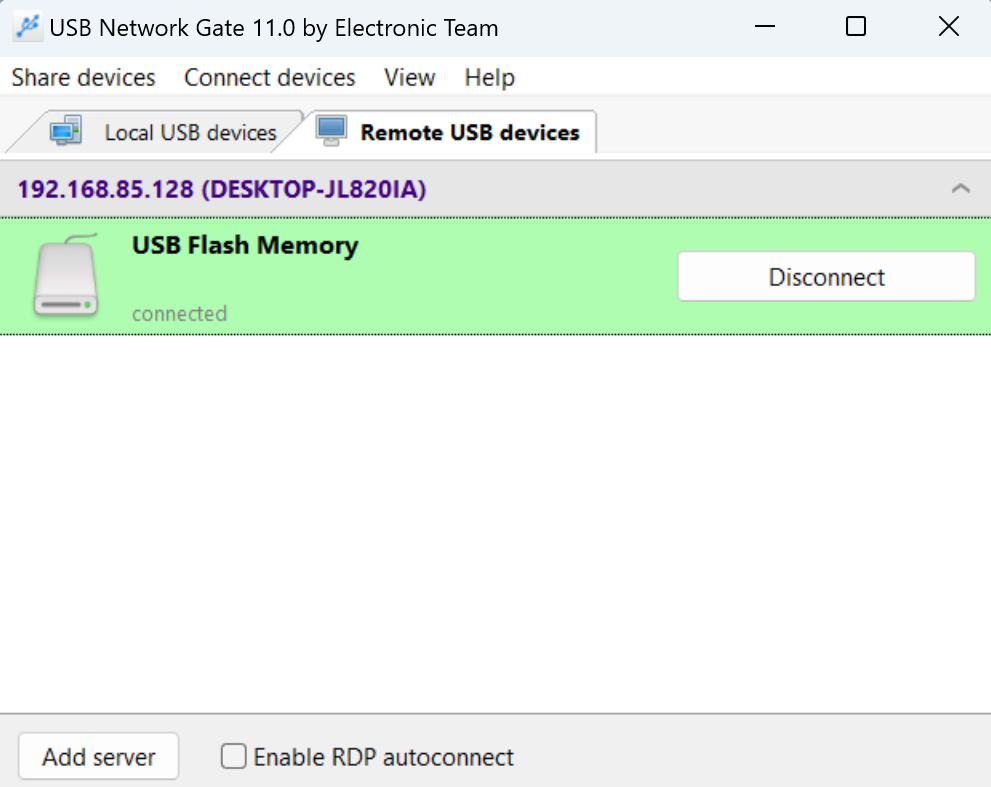Toggle the RDP autoconnect checkbox
Viewport: 991px width, 787px height.
233,756
